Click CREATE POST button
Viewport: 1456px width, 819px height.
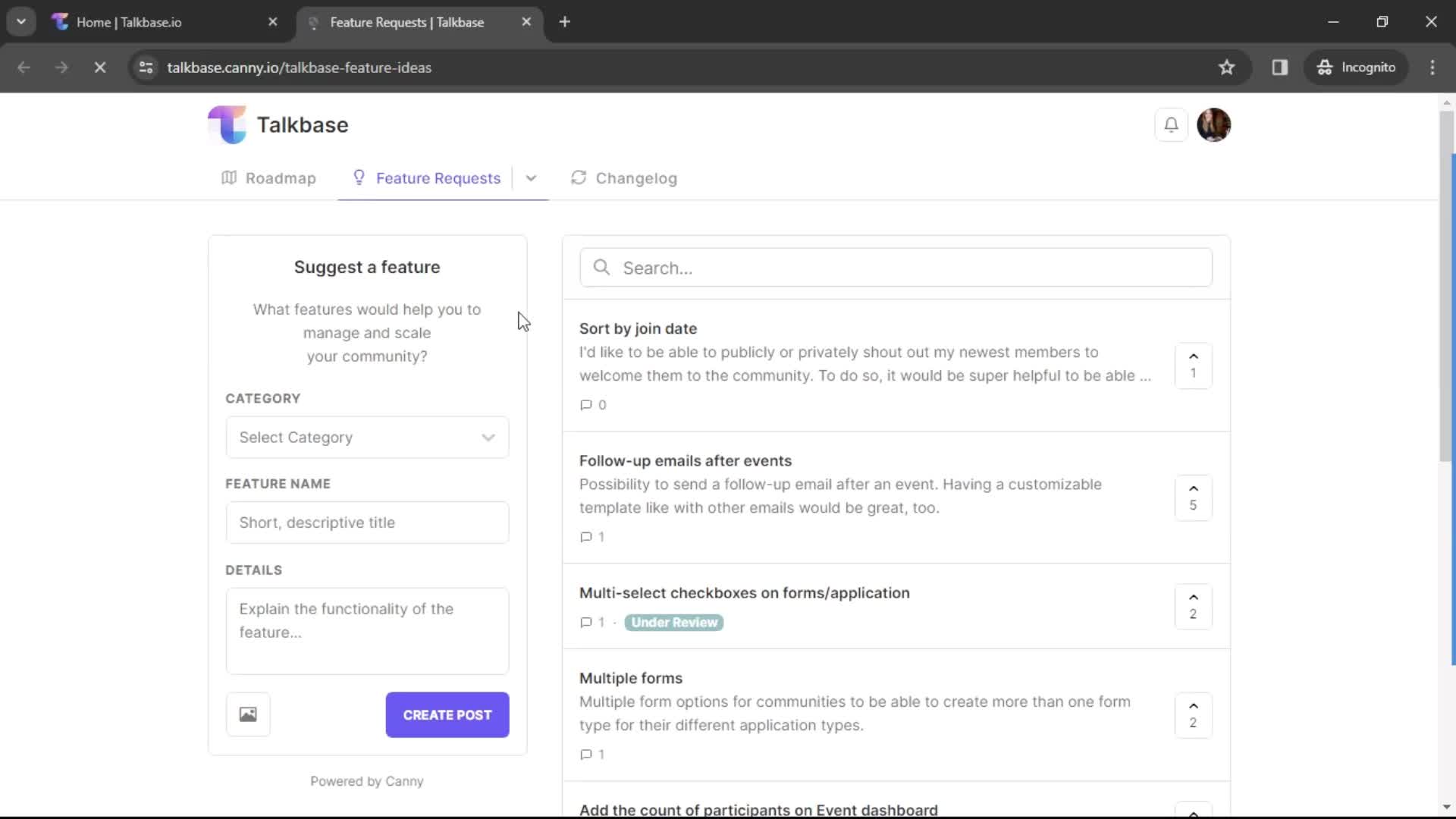pyautogui.click(x=448, y=715)
